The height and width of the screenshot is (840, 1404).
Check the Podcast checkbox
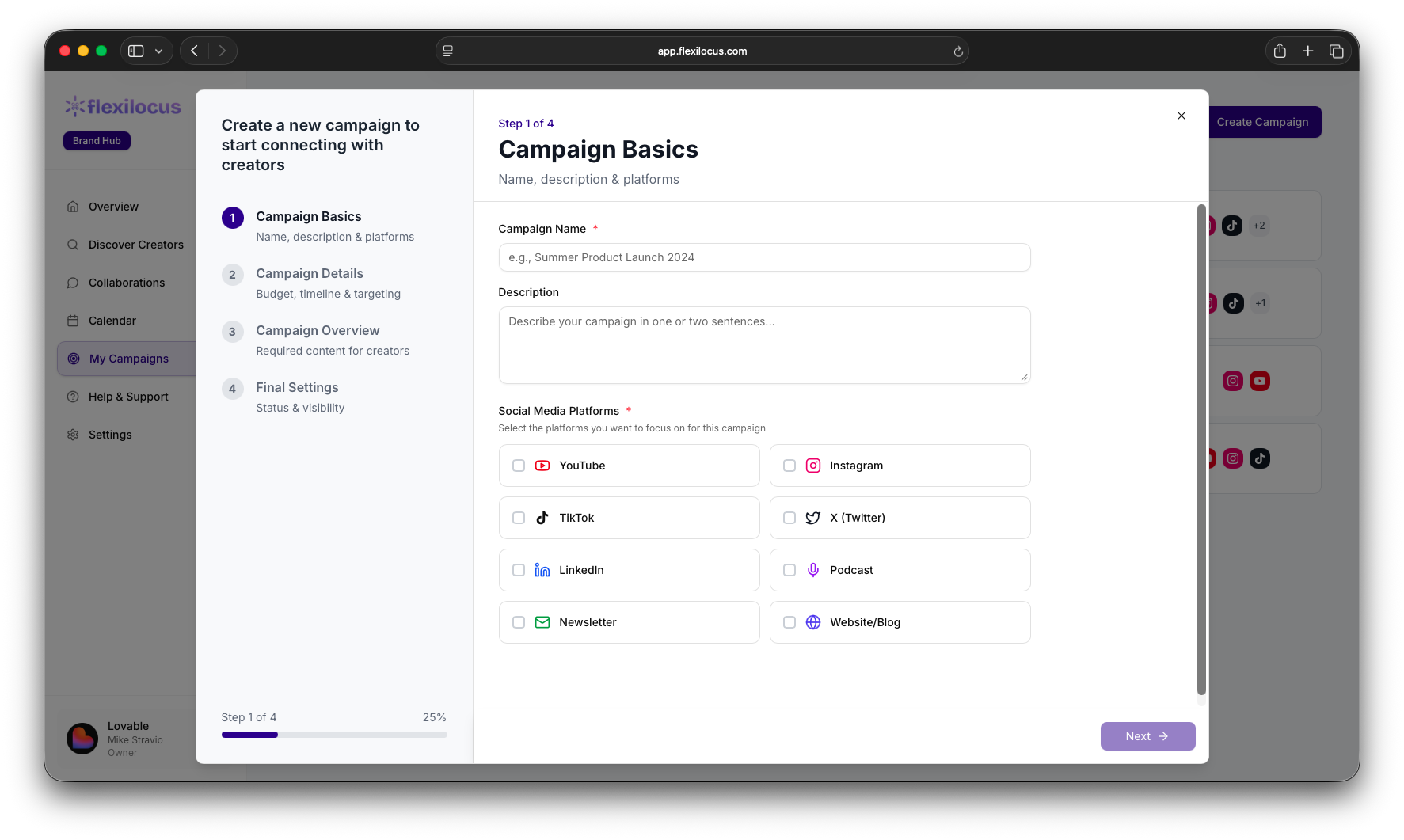[789, 570]
